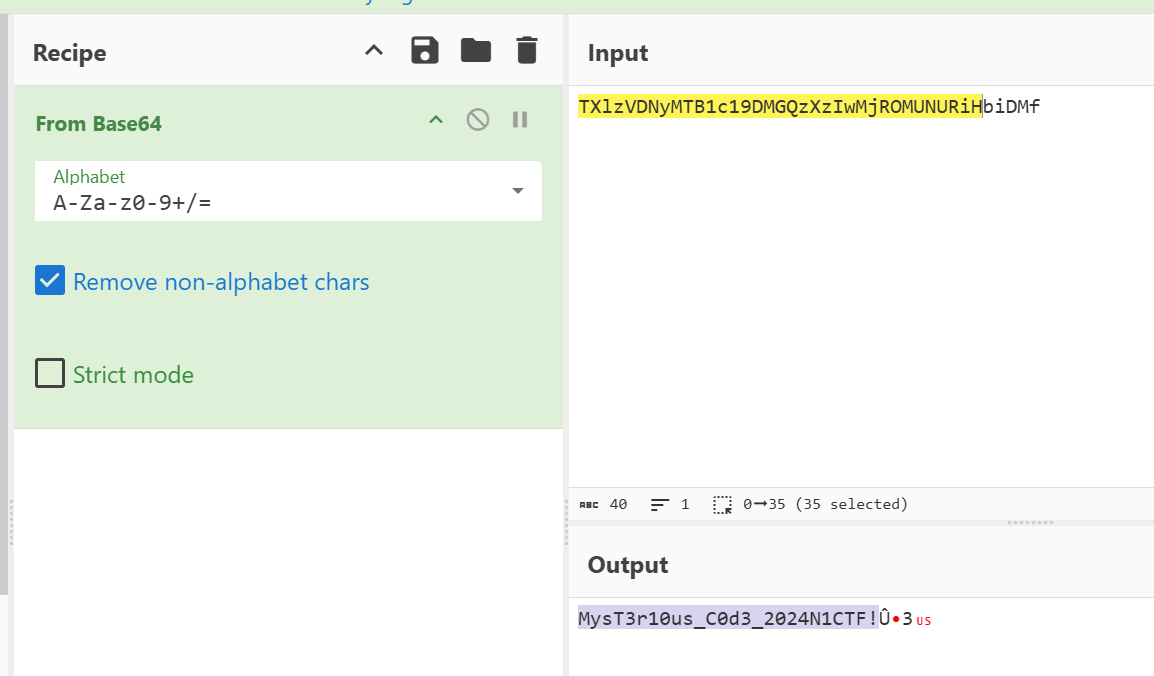Collapse the From Base64 operation arguments
This screenshot has width=1154, height=676.
436,119
